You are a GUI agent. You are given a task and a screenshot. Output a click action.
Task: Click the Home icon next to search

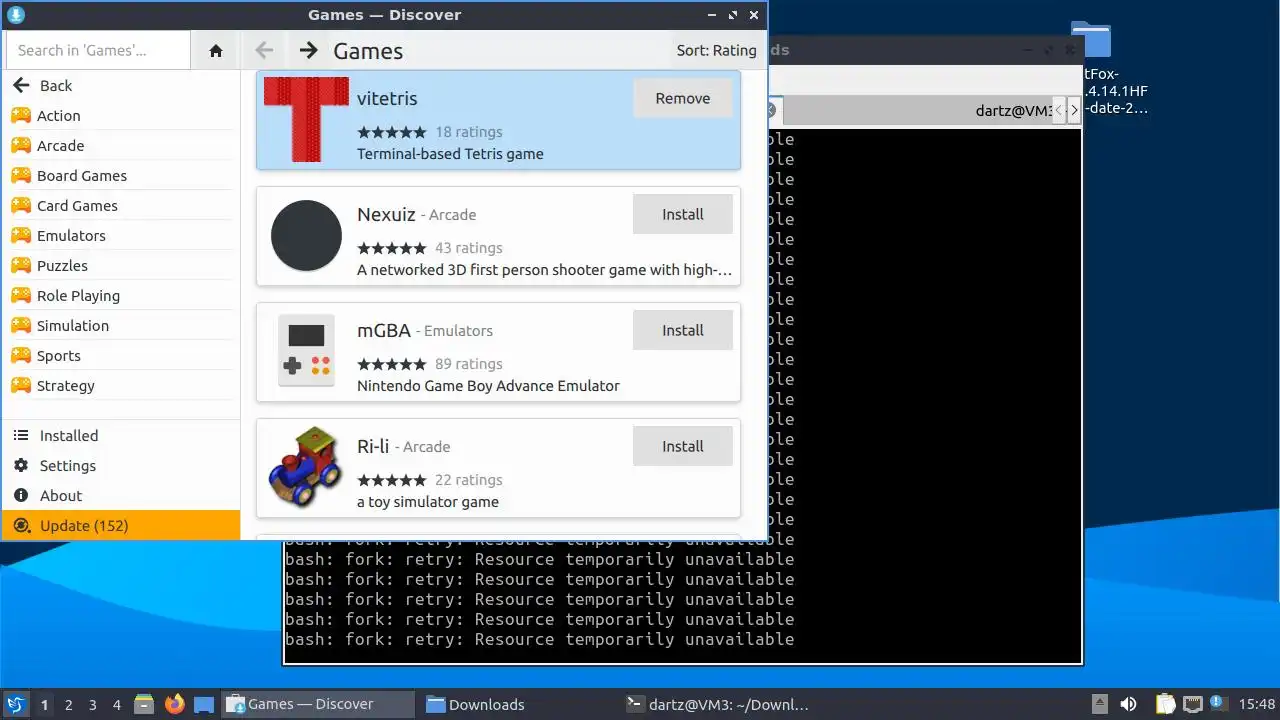(x=216, y=50)
